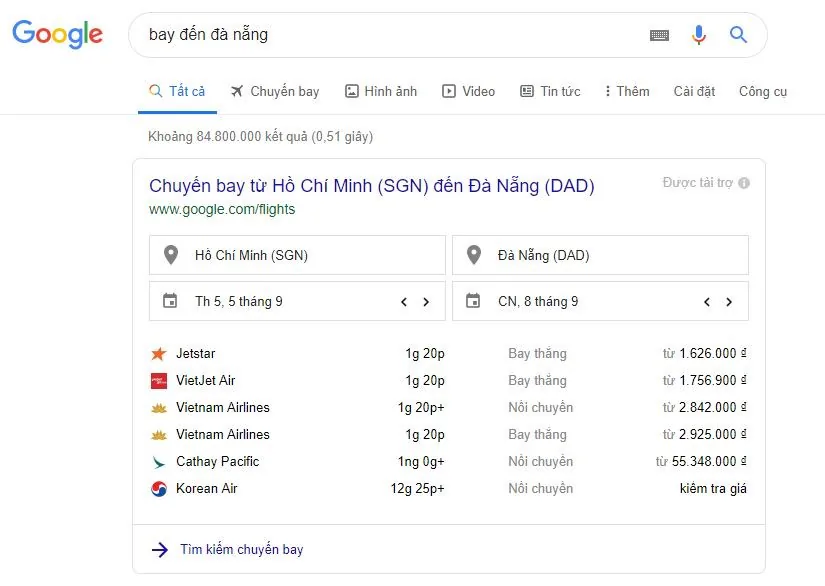Open the on-screen keyboard icon
The image size is (825, 586).
(659, 35)
